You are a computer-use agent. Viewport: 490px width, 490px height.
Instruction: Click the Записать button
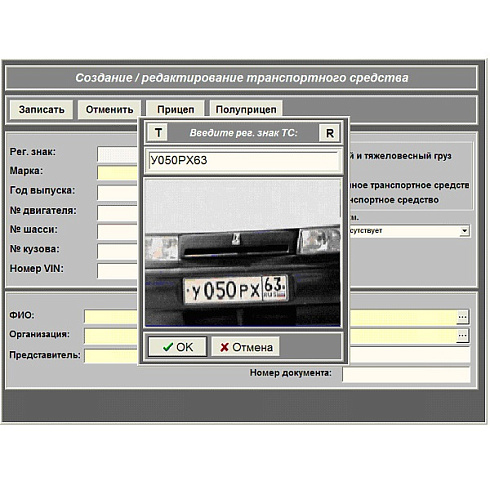tap(41, 110)
